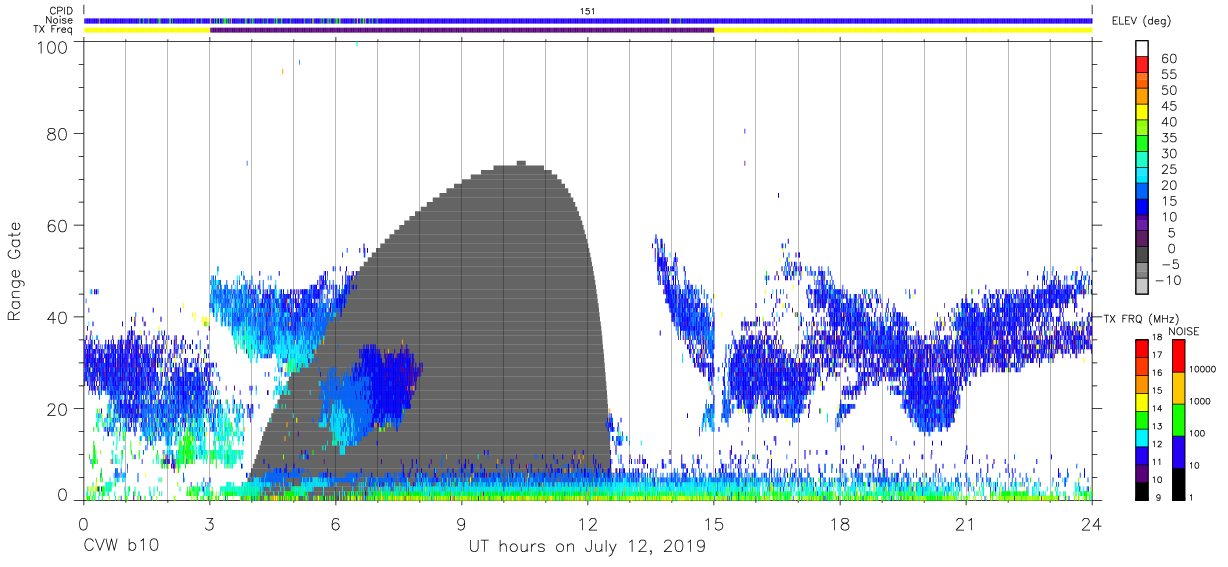
Task: Click the '45' label on ELEV scale
Action: 1168,107
